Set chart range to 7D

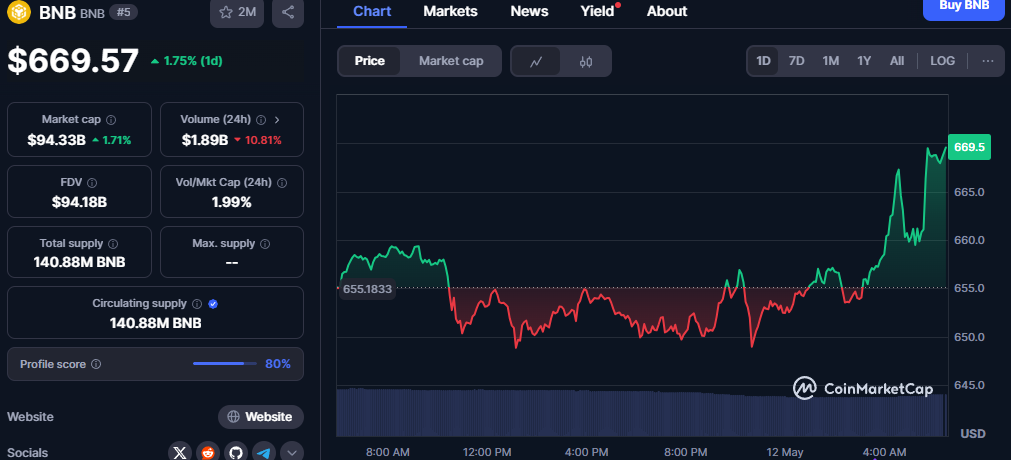797,61
